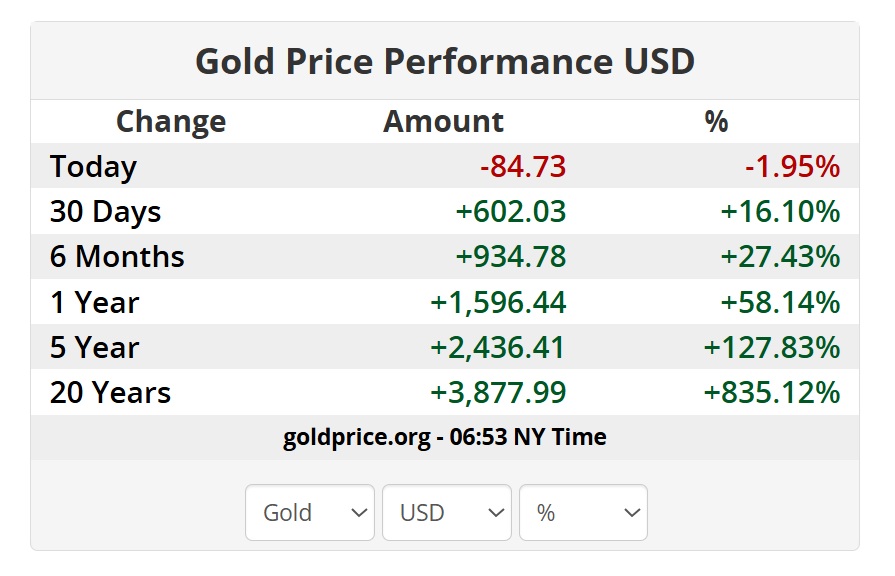Select the Today row label
This screenshot has width=895, height=576.
coord(94,167)
